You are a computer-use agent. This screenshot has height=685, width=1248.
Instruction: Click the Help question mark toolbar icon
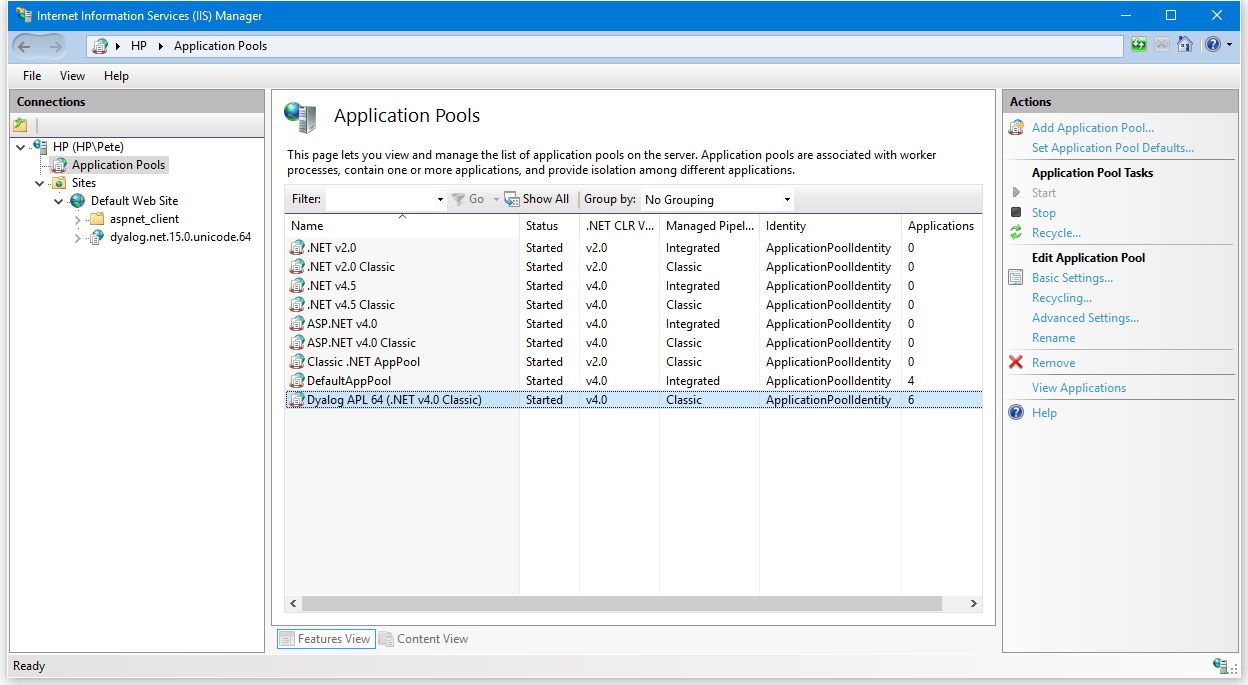1211,45
